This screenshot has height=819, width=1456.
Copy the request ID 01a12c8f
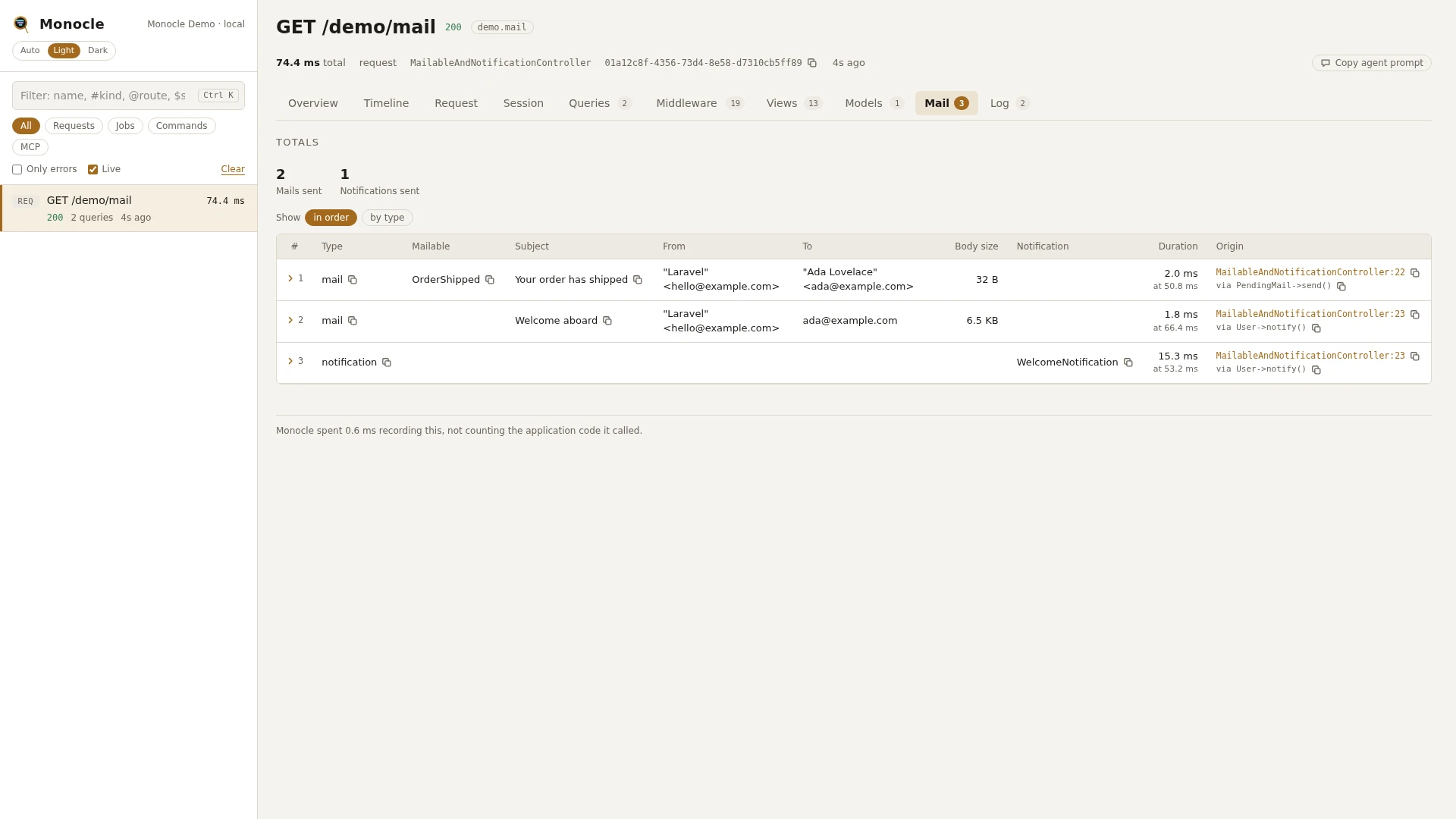pos(812,63)
